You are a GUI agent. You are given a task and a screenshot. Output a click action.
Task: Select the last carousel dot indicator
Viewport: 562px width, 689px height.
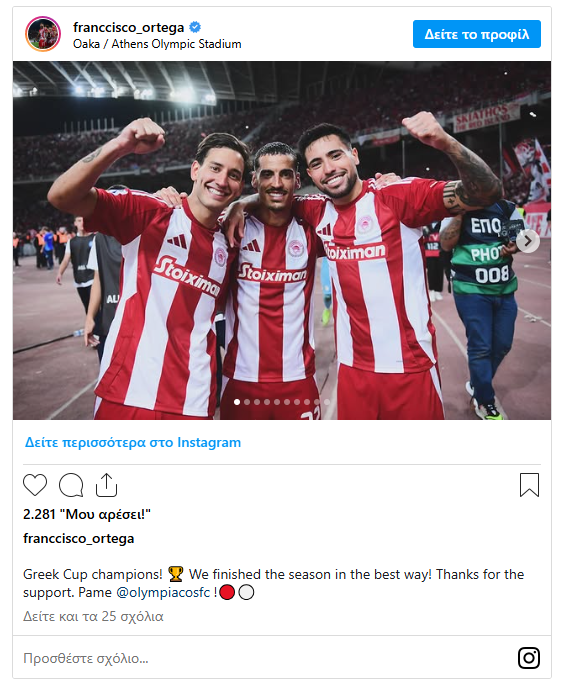[327, 402]
